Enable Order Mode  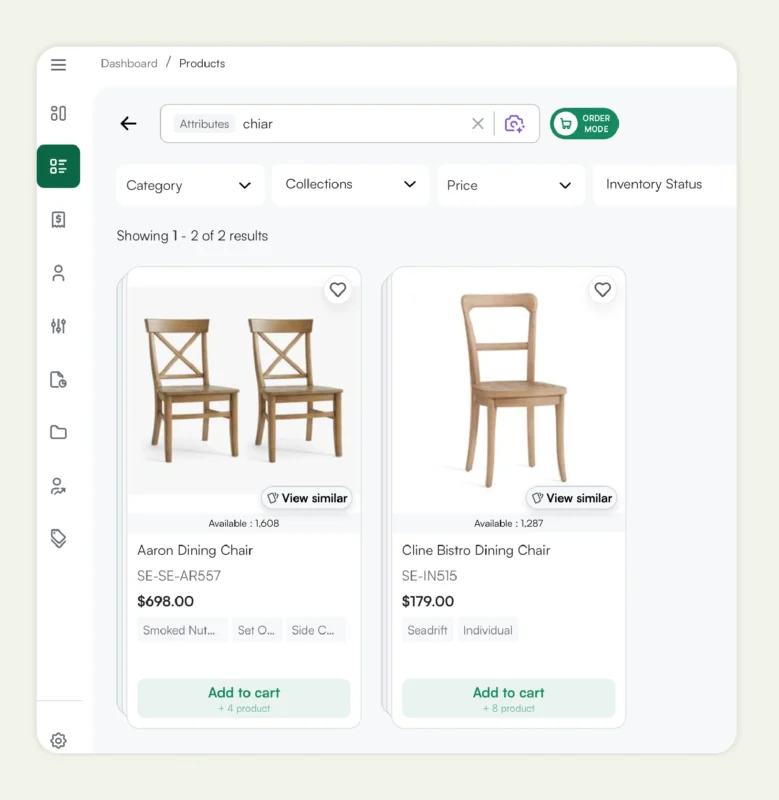point(584,123)
